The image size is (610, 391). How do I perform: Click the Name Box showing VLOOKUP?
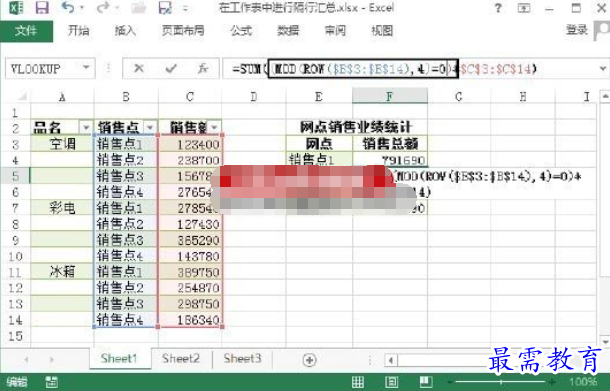tap(43, 69)
